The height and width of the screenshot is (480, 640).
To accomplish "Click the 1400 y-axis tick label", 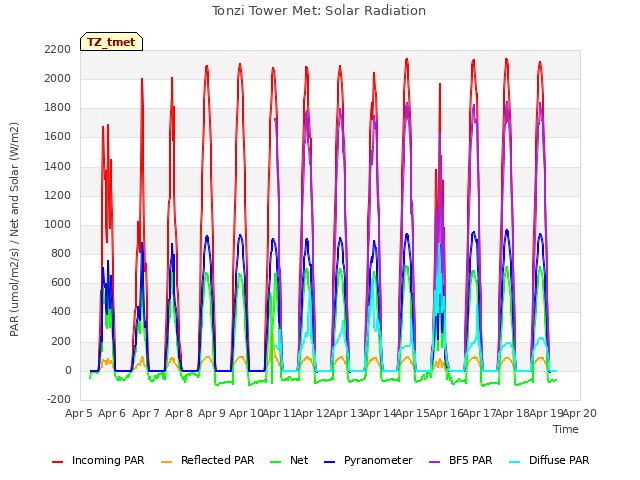I will (58, 166).
